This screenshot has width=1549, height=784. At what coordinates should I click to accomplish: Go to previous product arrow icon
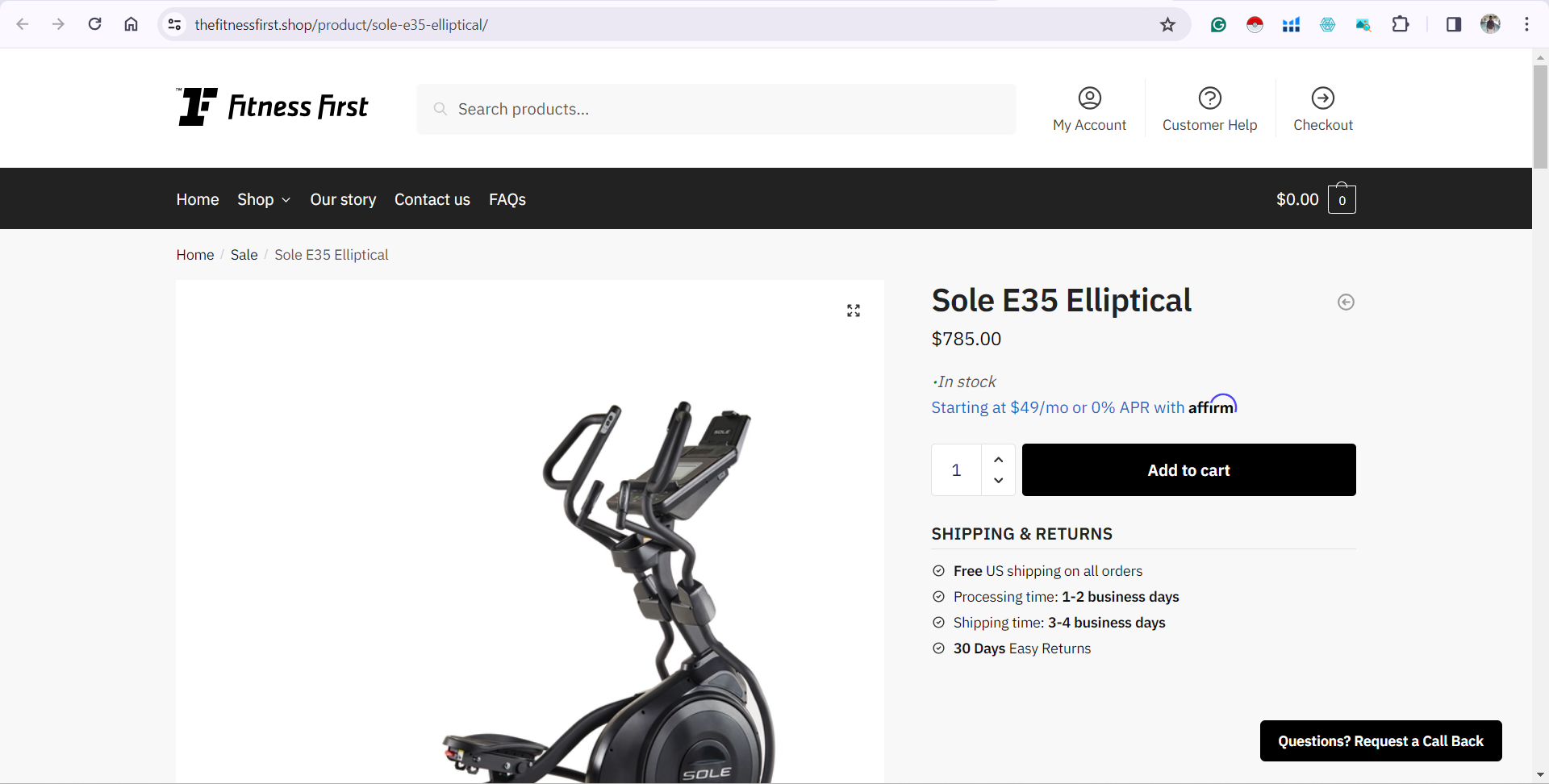1346,302
